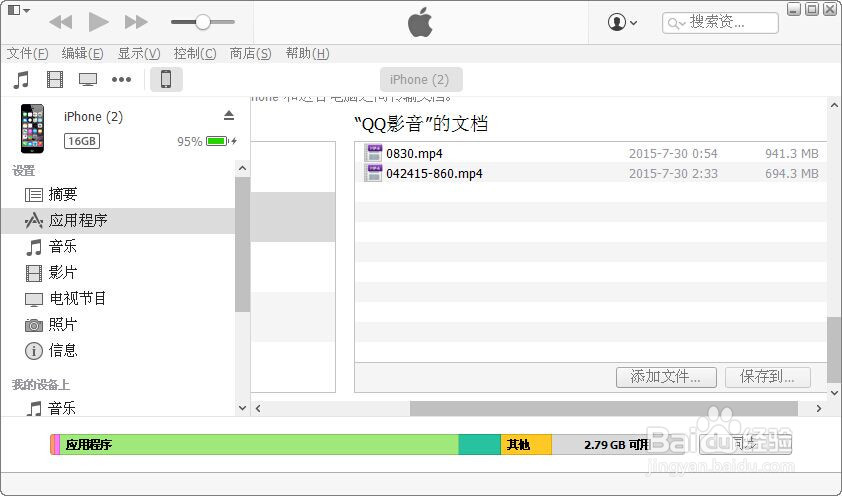
Task: Click the 941.3 MB size value
Action: tap(792, 154)
